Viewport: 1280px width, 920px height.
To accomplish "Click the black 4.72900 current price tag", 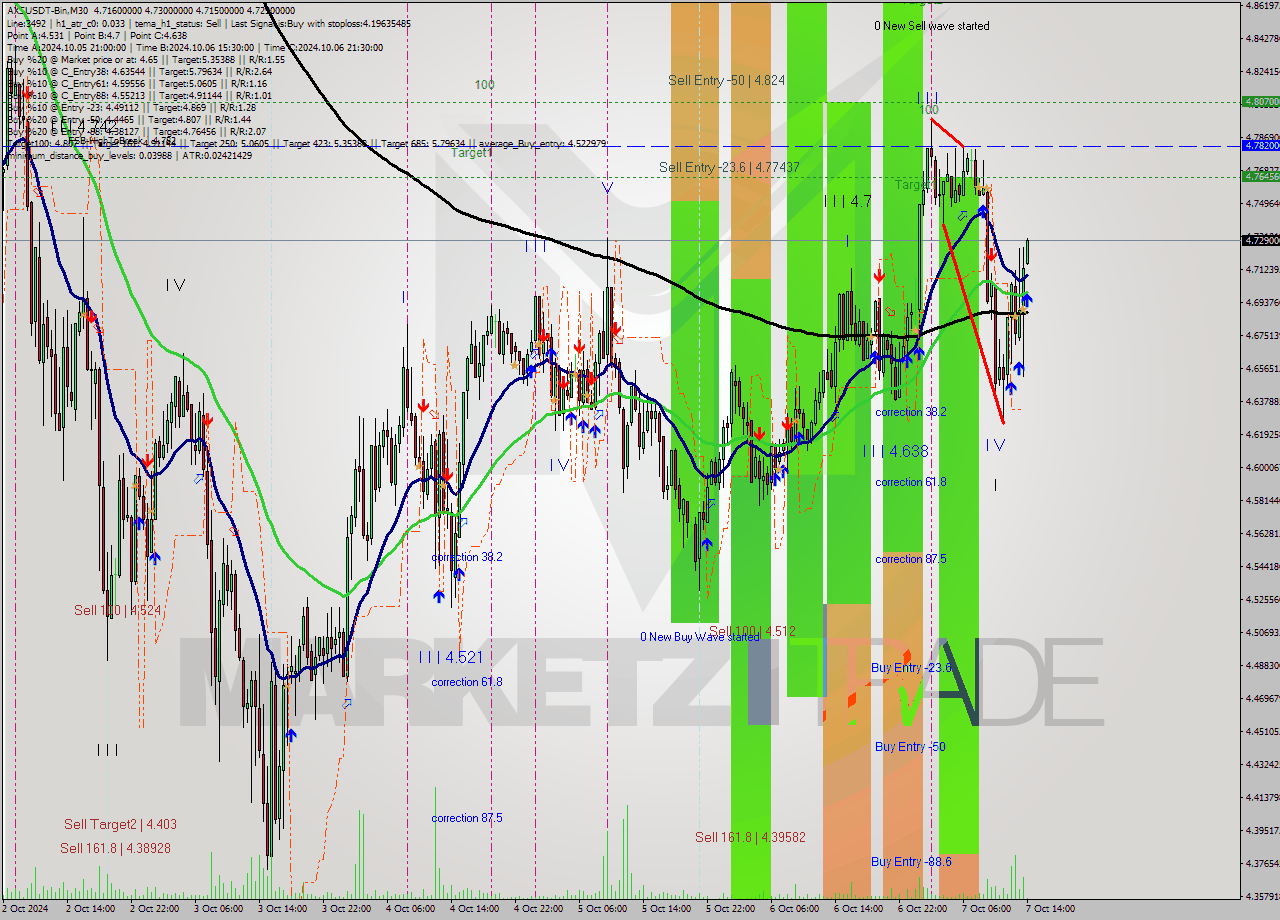I will [x=1260, y=240].
